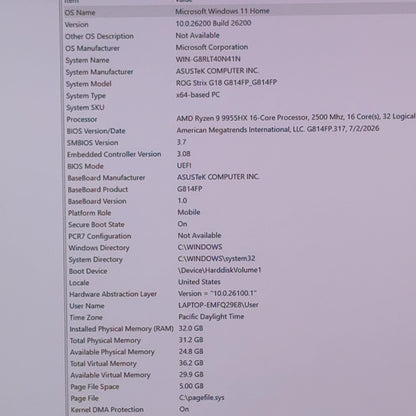Click the BaseBoard Product value 'G814FP'
The width and height of the screenshot is (416, 416).
[190, 189]
